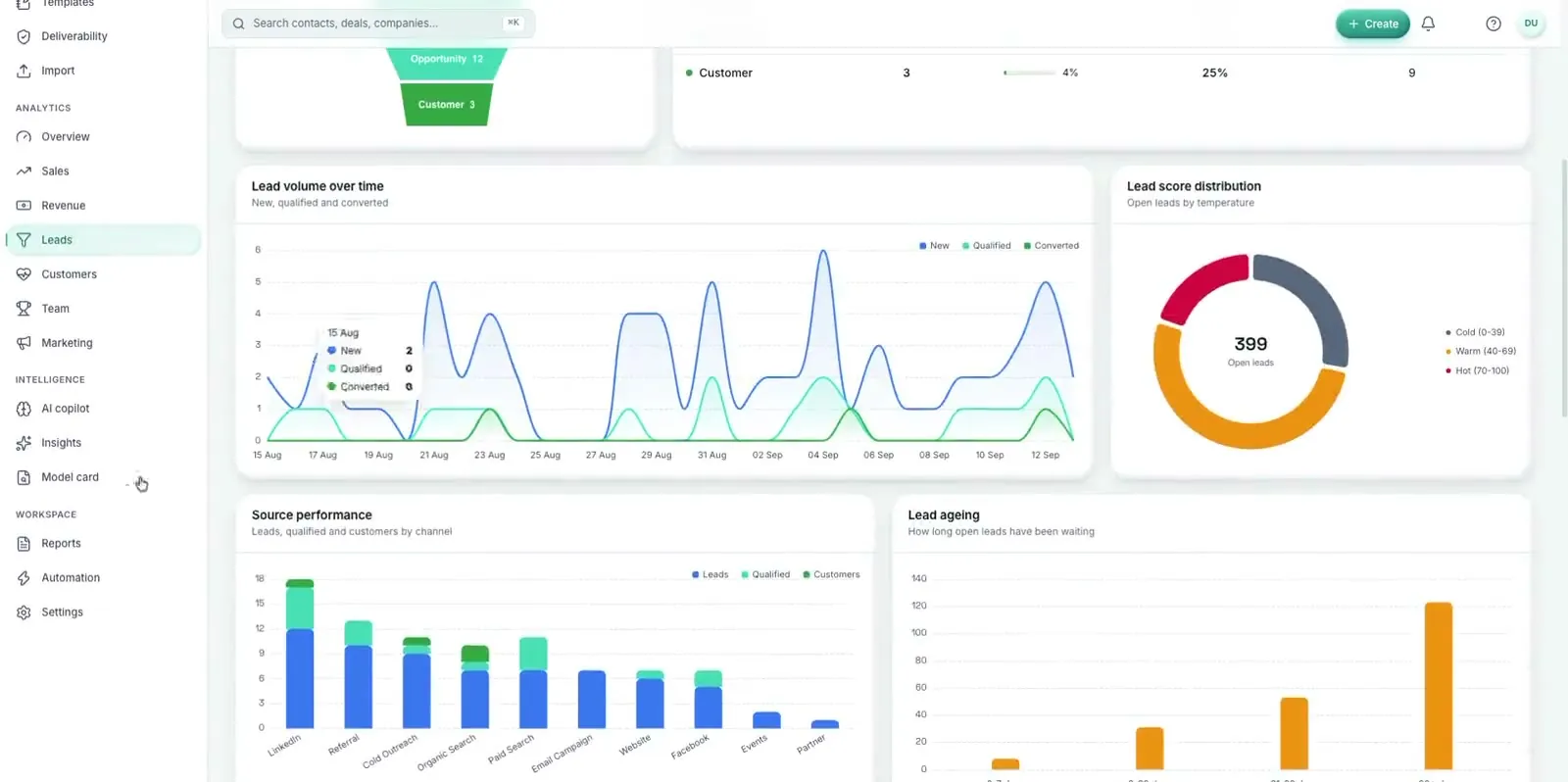Open the notifications bell icon
Viewport: 1568px width, 782px height.
[x=1428, y=24]
